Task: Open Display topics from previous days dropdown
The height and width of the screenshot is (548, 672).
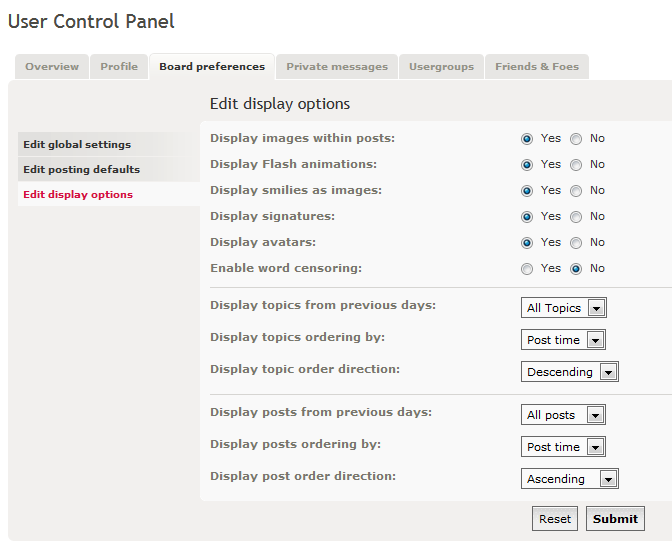Action: click(x=564, y=308)
